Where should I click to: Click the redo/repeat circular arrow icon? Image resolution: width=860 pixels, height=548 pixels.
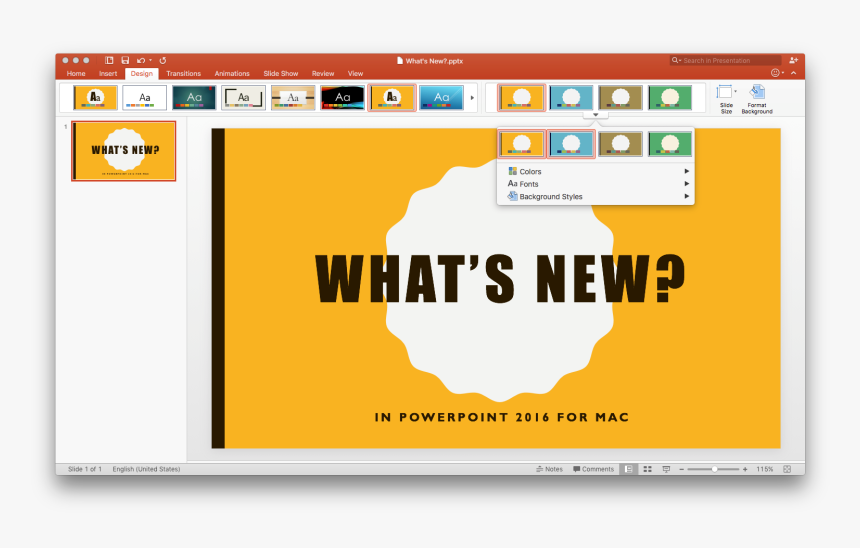tap(163, 60)
